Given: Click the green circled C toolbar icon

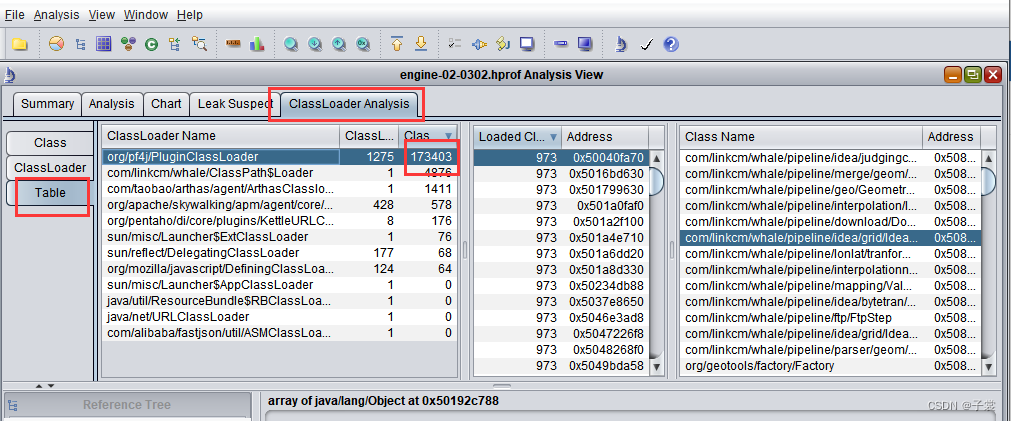Looking at the screenshot, I should click(152, 44).
